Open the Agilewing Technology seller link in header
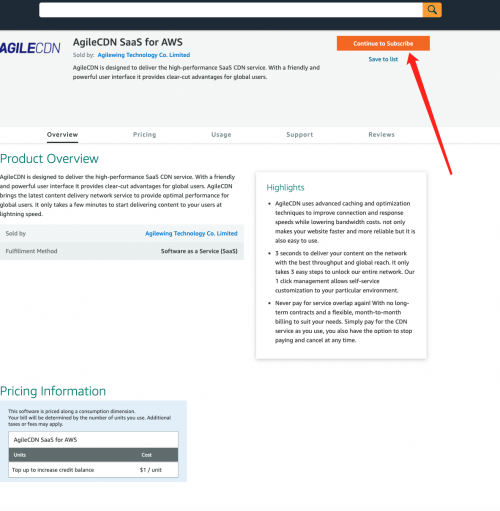The image size is (500, 511). pos(144,55)
